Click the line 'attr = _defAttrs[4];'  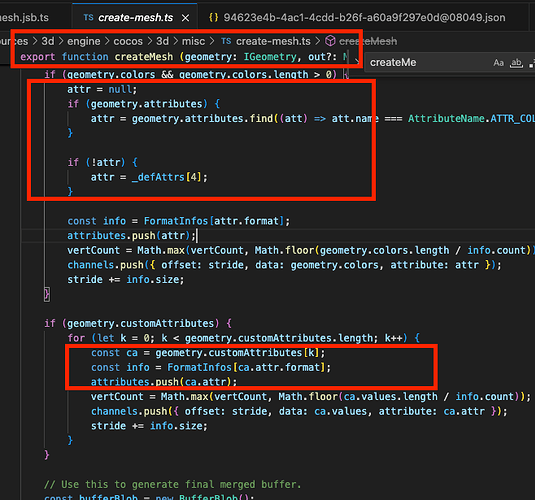coord(149,177)
